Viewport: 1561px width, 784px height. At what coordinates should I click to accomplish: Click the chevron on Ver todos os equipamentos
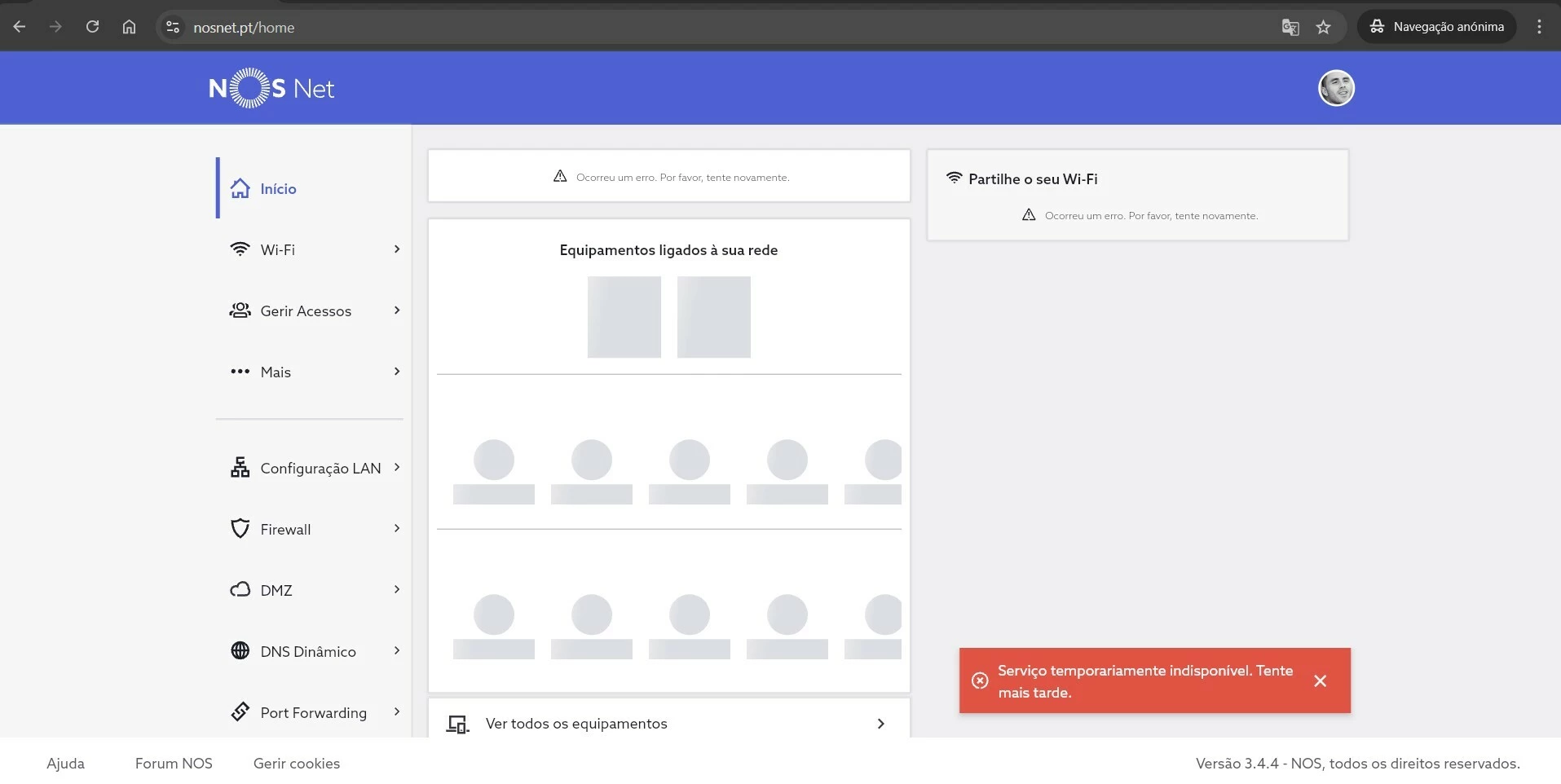click(880, 724)
